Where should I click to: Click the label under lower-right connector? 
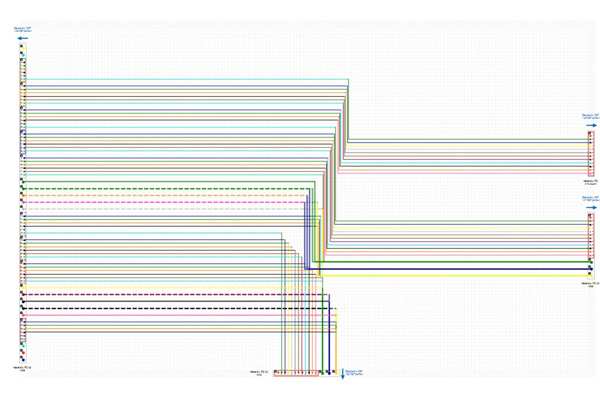point(591,284)
